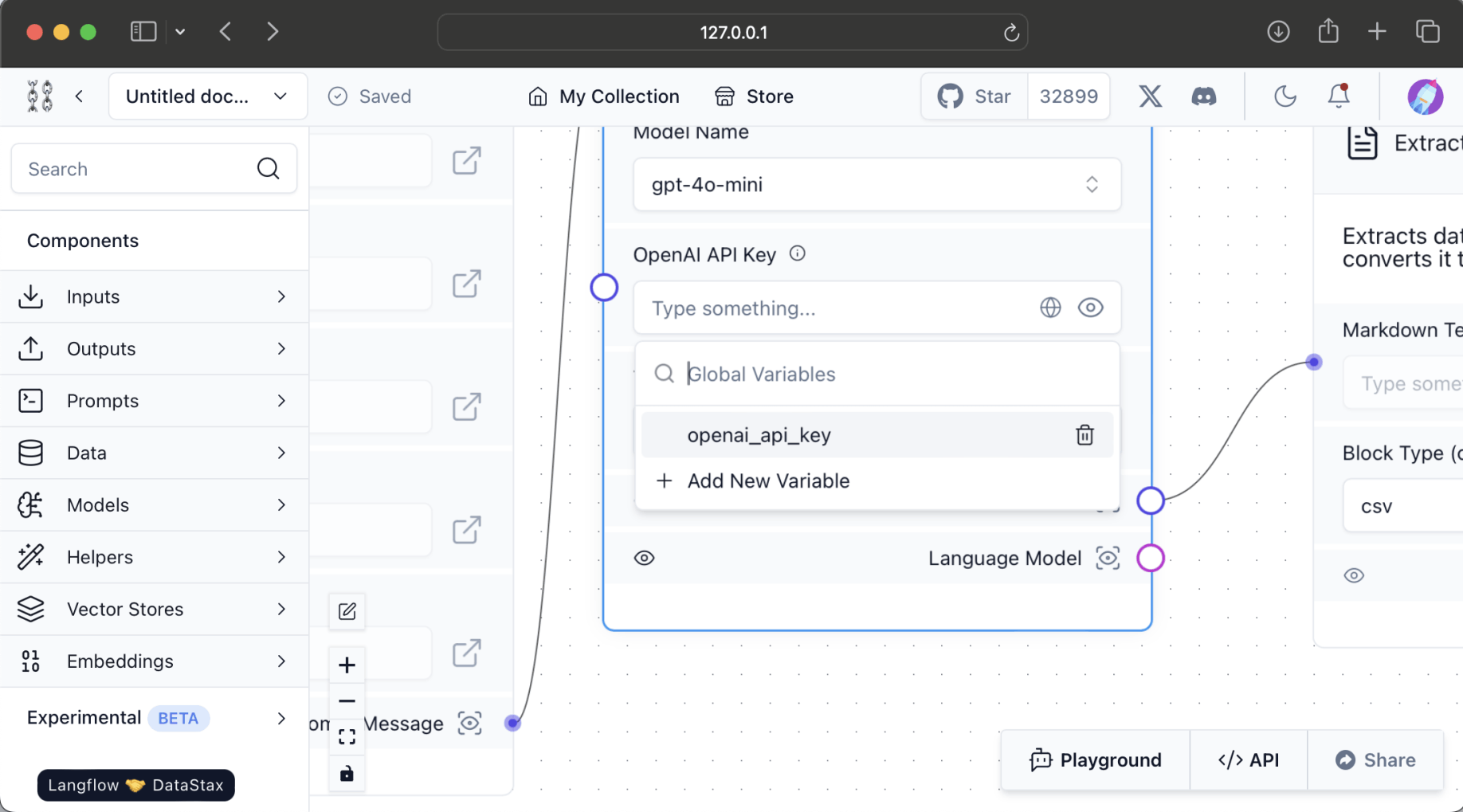Open the Untitled document flow dropdown
1463x812 pixels.
pos(207,96)
